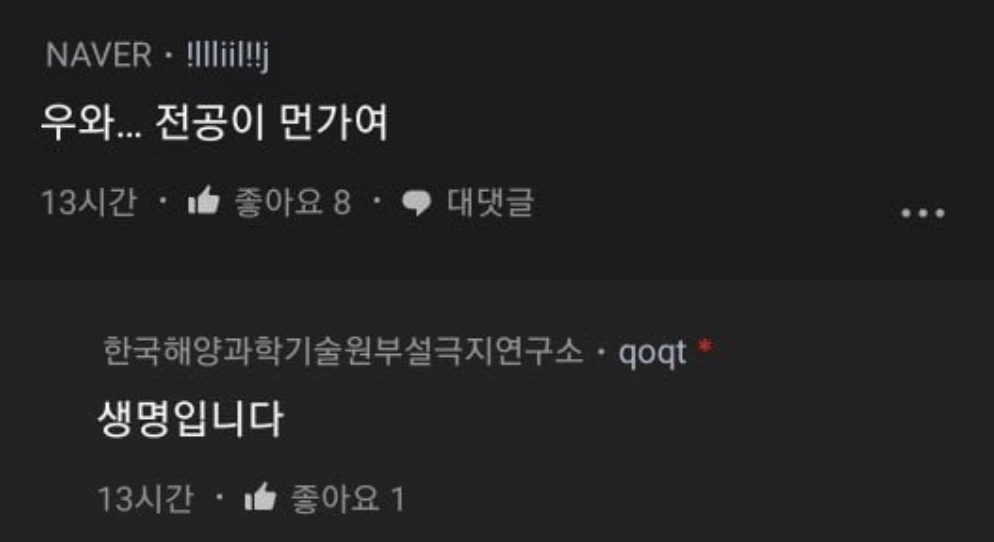
Task: Like the qoqt reply with the thumbs-up icon
Action: tap(261, 497)
